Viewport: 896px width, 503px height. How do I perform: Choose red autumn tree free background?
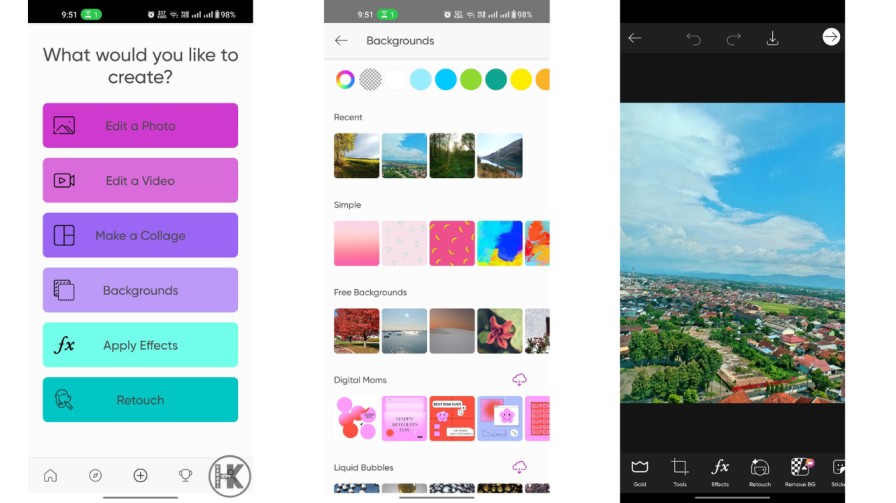tap(357, 331)
